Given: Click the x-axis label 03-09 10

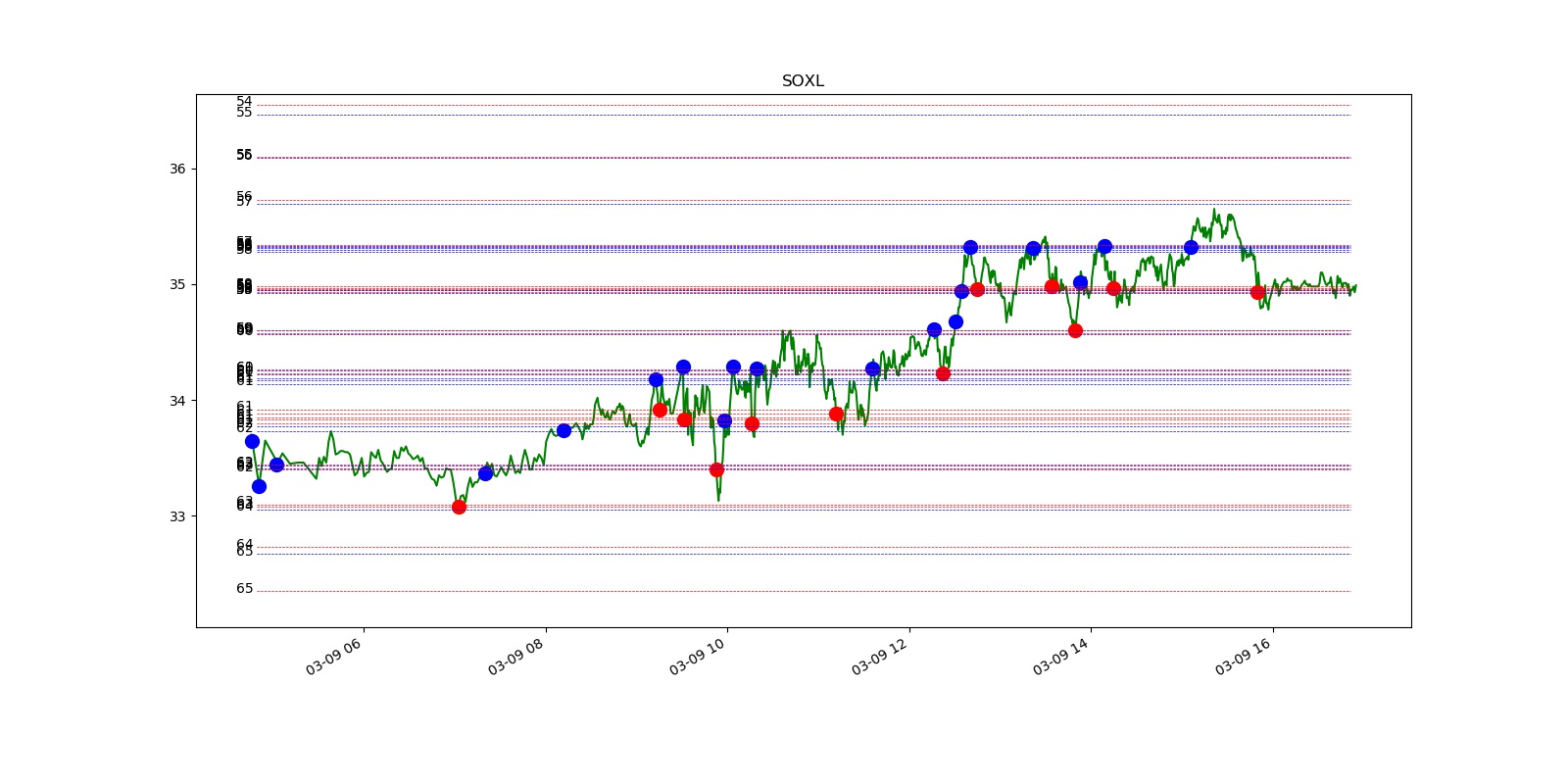Looking at the screenshot, I should [x=698, y=656].
